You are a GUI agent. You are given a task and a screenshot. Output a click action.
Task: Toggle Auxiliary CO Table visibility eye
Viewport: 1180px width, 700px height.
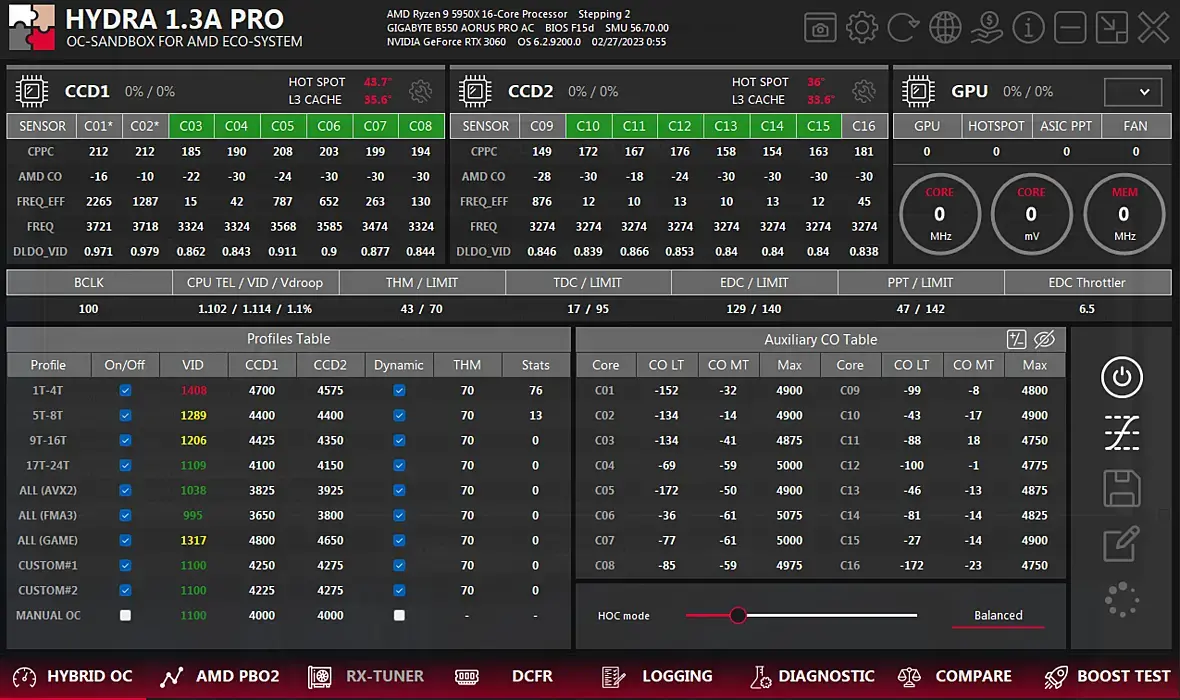coord(1045,339)
